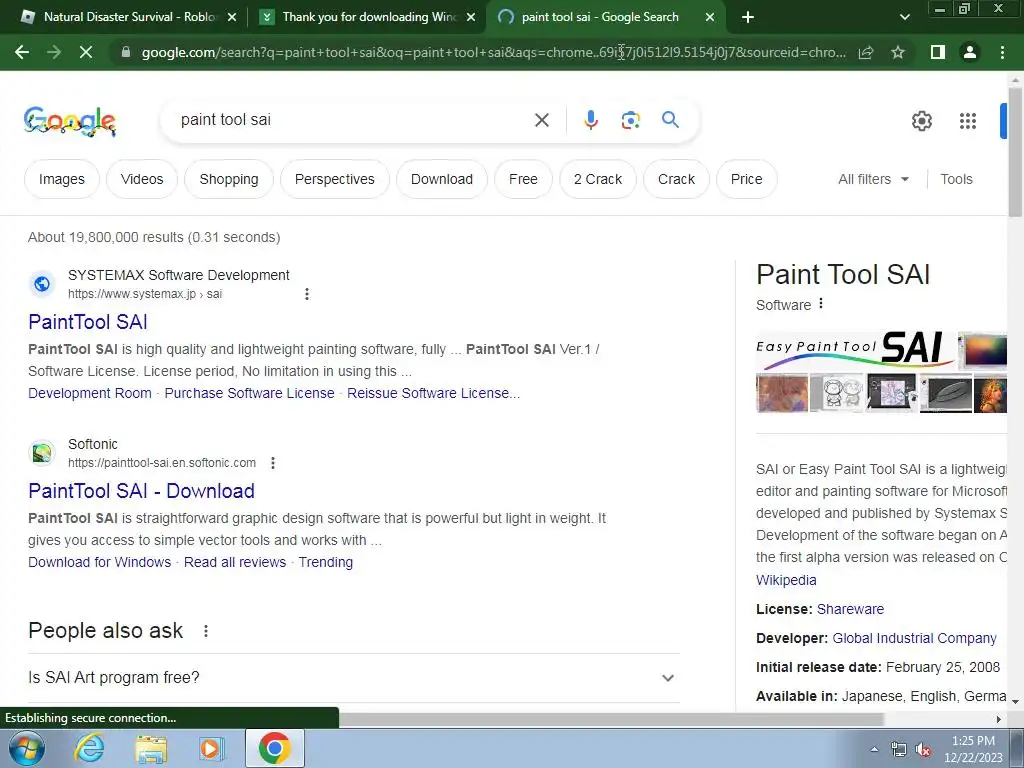Open Wikipedia link in knowledge panel
1024x768 pixels.
[786, 580]
